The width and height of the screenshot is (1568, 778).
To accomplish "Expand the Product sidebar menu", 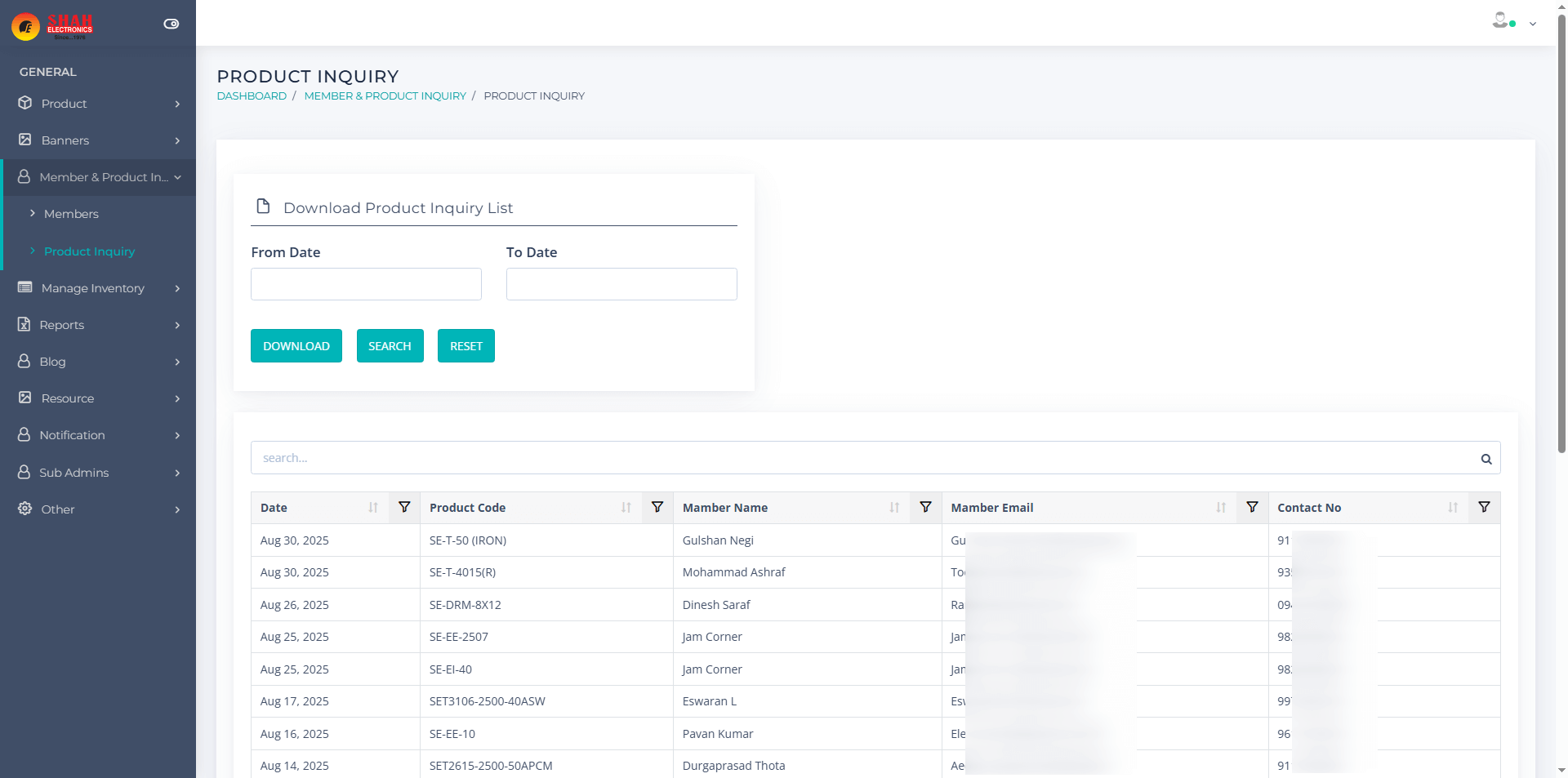I will point(98,104).
